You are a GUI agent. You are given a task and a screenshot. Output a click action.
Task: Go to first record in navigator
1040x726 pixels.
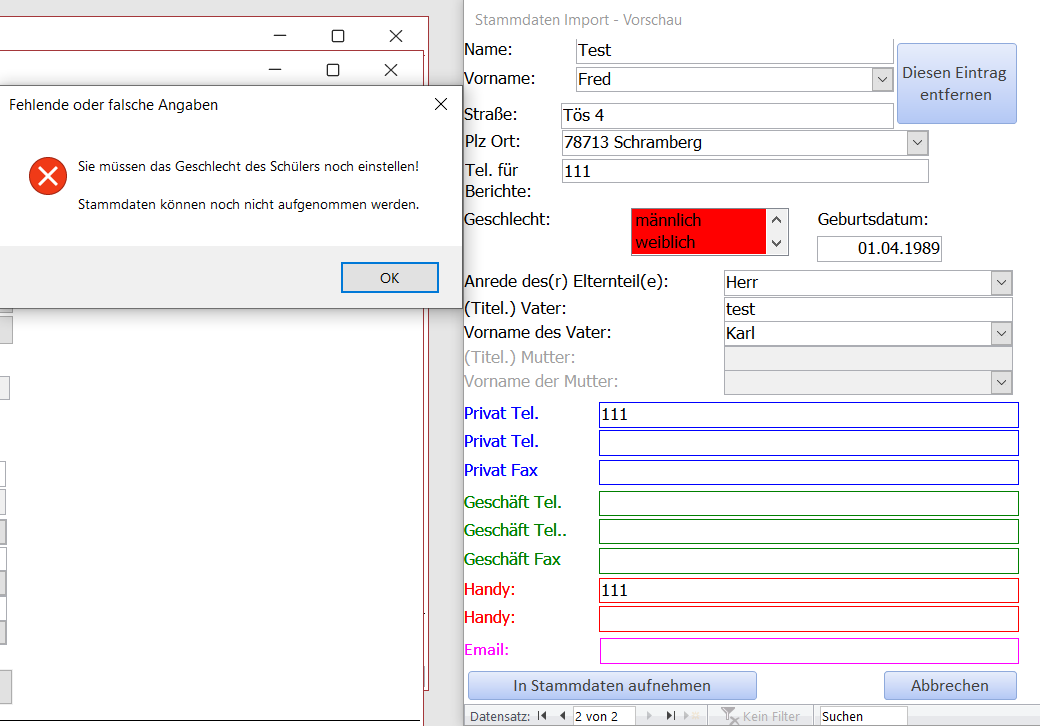[x=542, y=716]
